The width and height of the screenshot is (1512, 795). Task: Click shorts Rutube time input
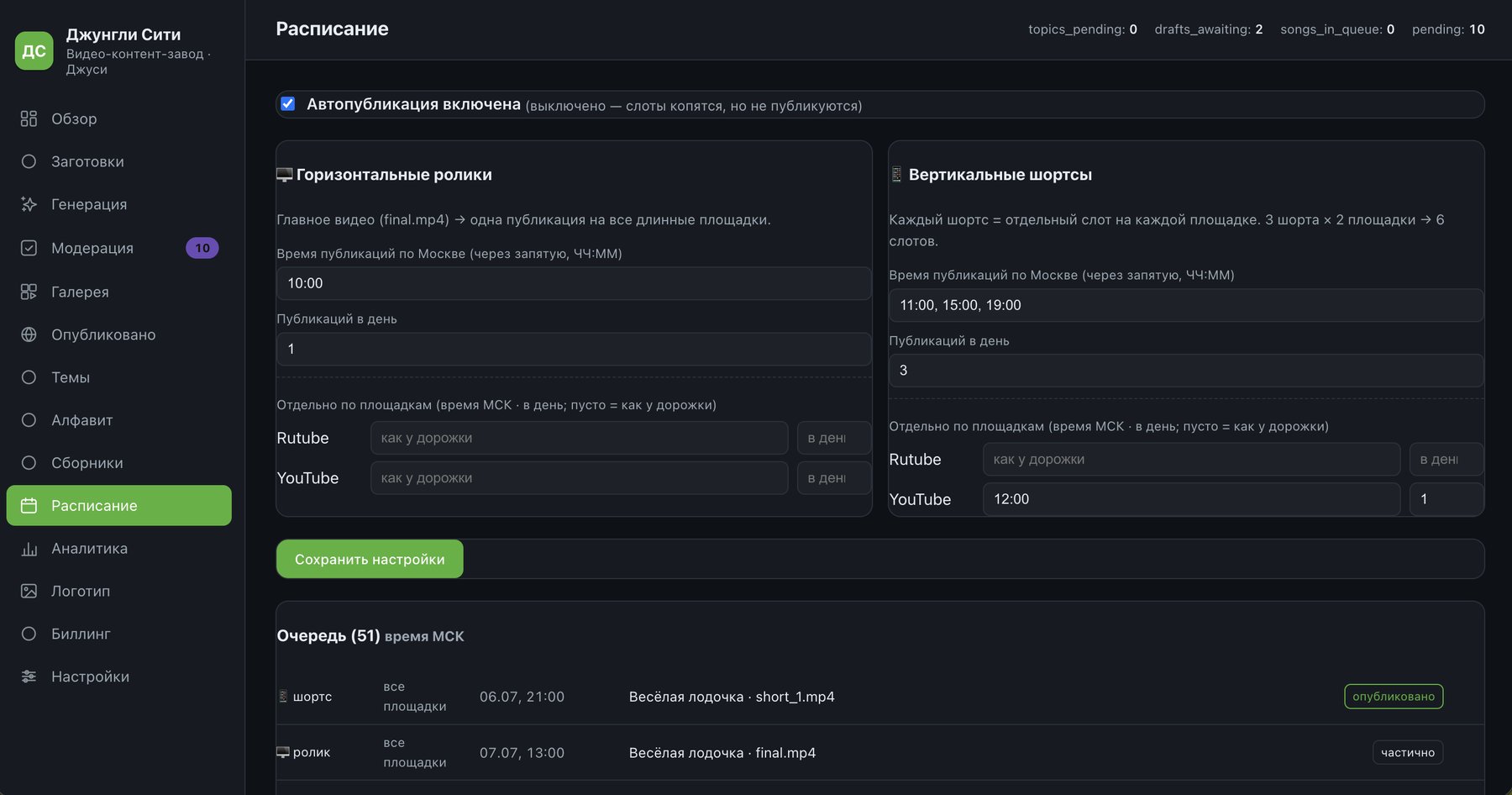pos(1192,460)
